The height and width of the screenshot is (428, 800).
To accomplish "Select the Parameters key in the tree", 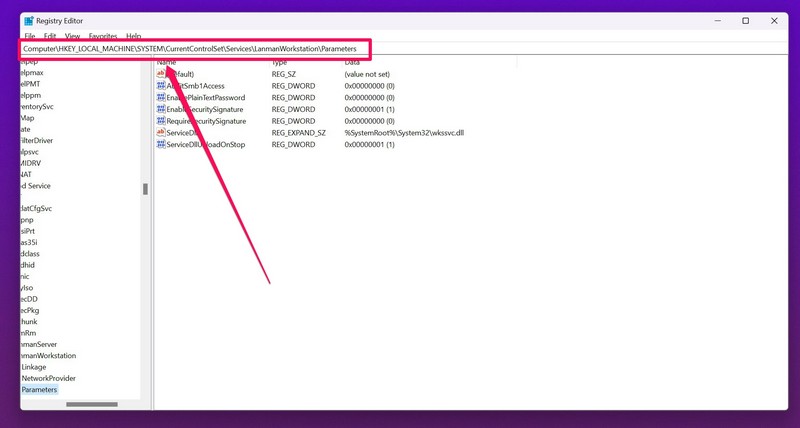I will (39, 390).
